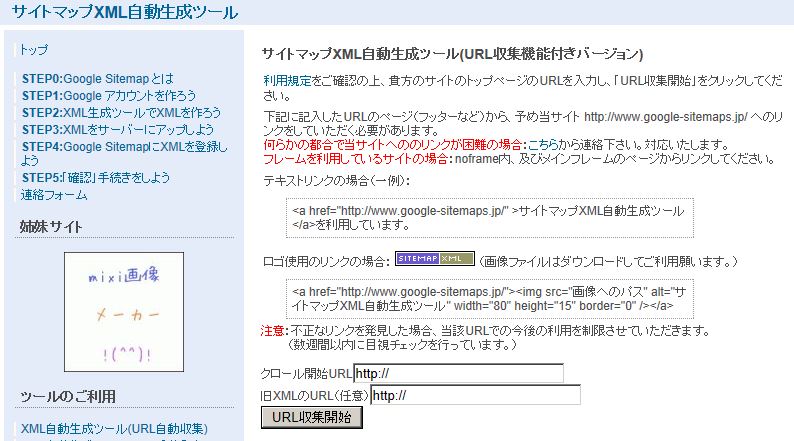Click the http://www.google-sitemaps.jp/ URL text
The width and height of the screenshot is (794, 441).
coord(665,117)
